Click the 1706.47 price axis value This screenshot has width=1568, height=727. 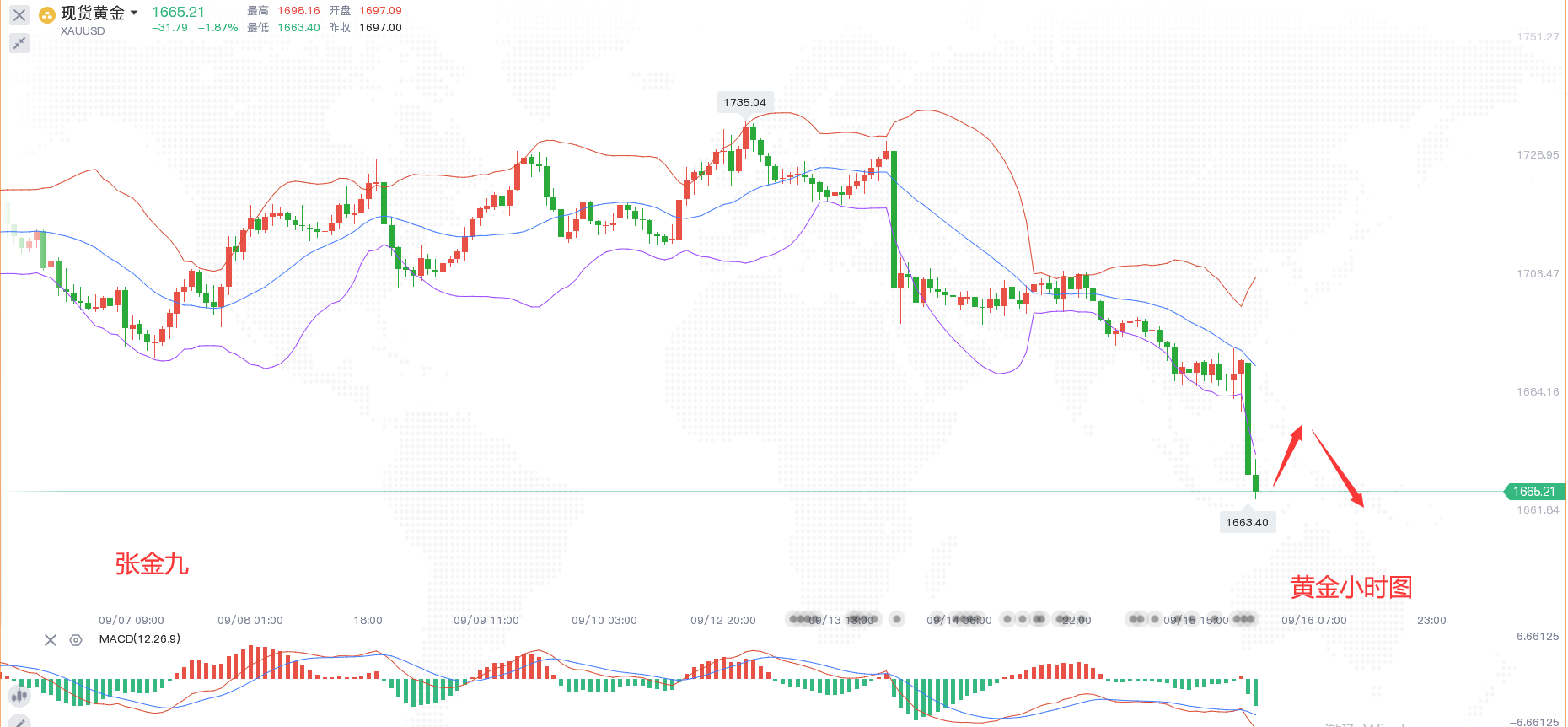pyautogui.click(x=1538, y=274)
